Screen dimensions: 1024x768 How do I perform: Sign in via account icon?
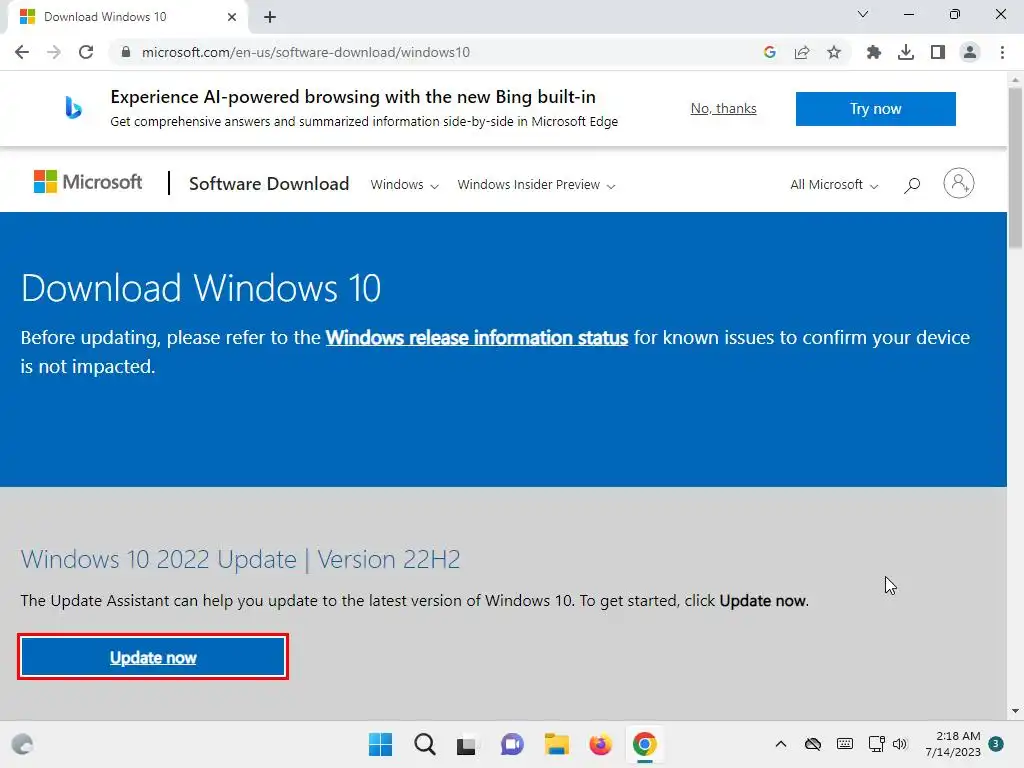958,183
